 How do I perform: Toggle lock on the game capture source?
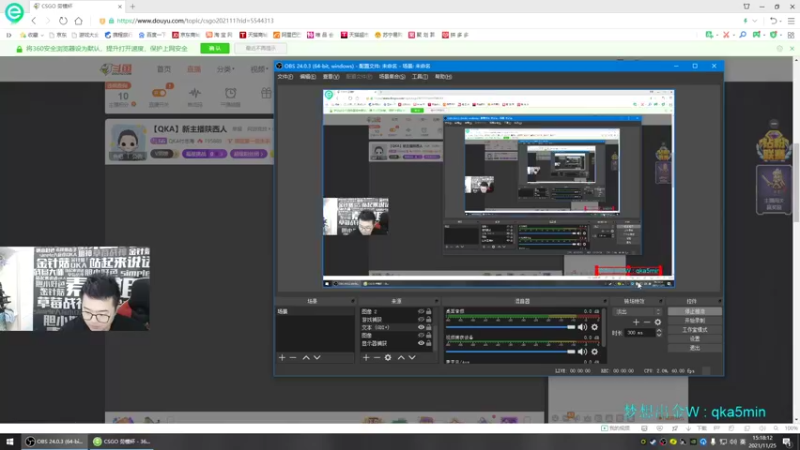(x=429, y=319)
